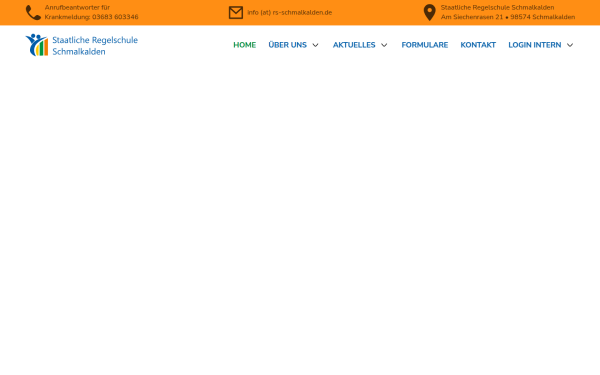600x375 pixels.
Task: Click the map location pin icon
Action: click(x=429, y=13)
